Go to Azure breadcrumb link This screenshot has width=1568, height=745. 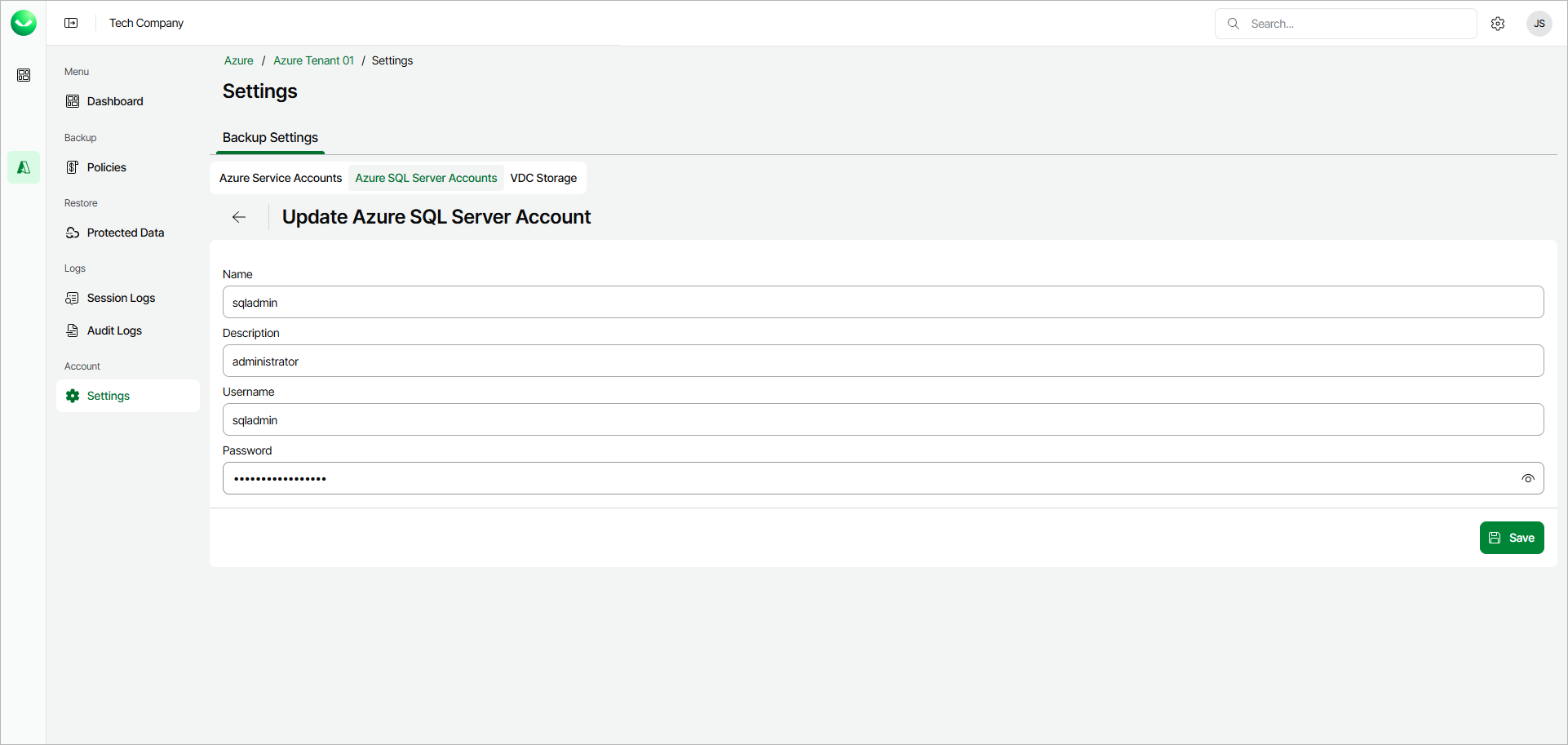238,60
